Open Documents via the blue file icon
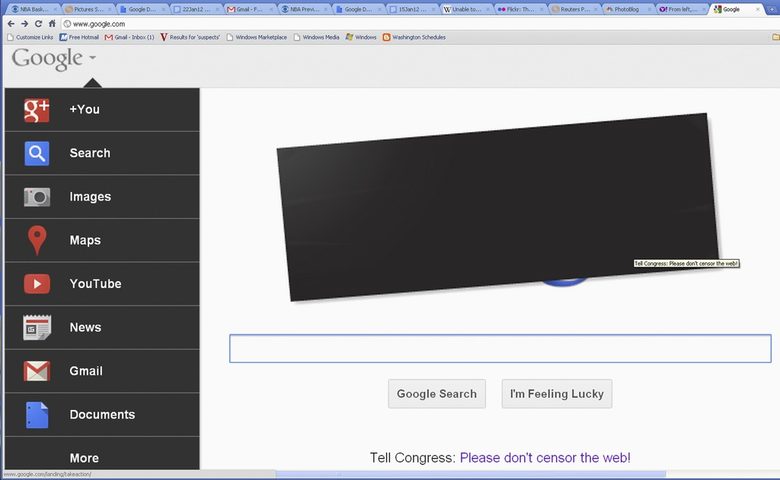The width and height of the screenshot is (780, 480). click(x=37, y=415)
